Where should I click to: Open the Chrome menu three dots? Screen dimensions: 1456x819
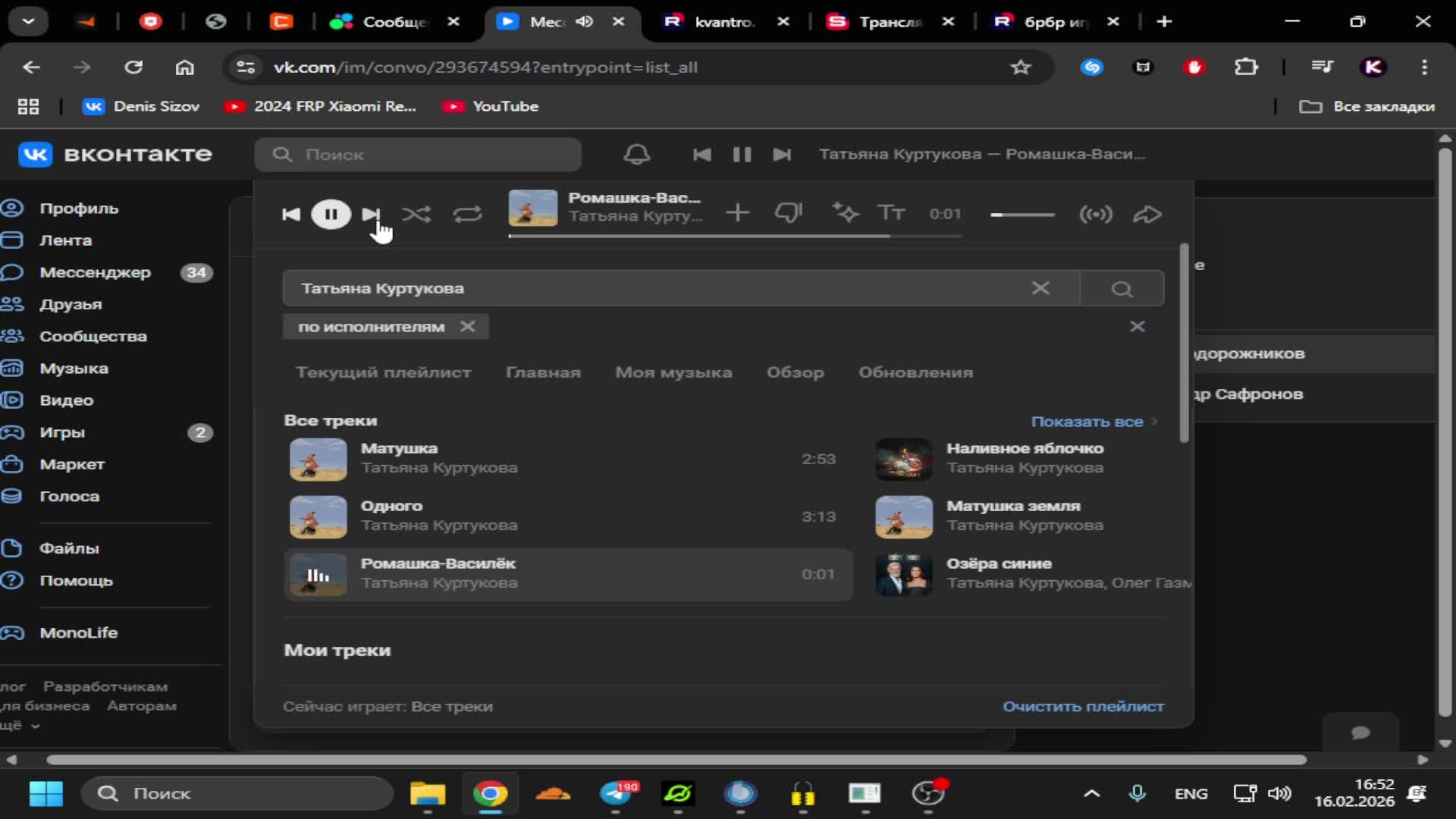click(x=1424, y=67)
